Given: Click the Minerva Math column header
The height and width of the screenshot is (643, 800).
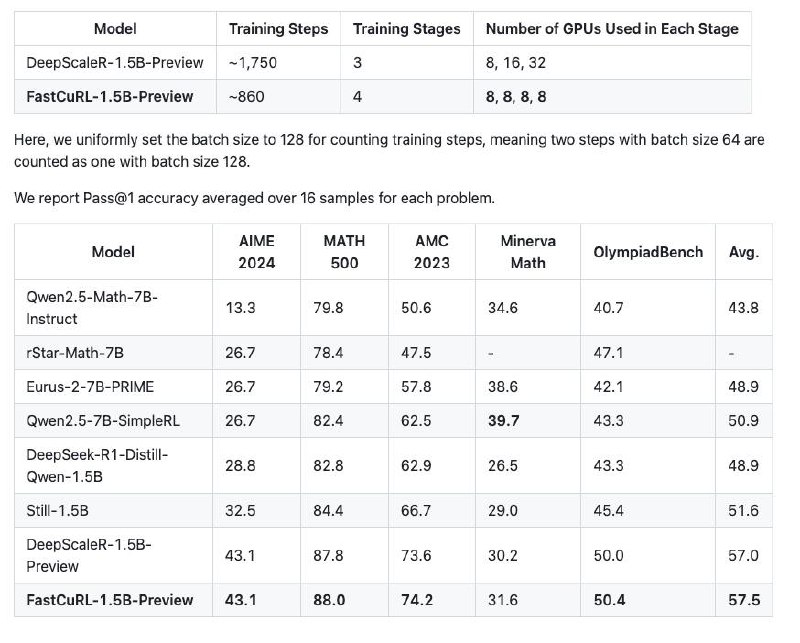Looking at the screenshot, I should click(528, 252).
